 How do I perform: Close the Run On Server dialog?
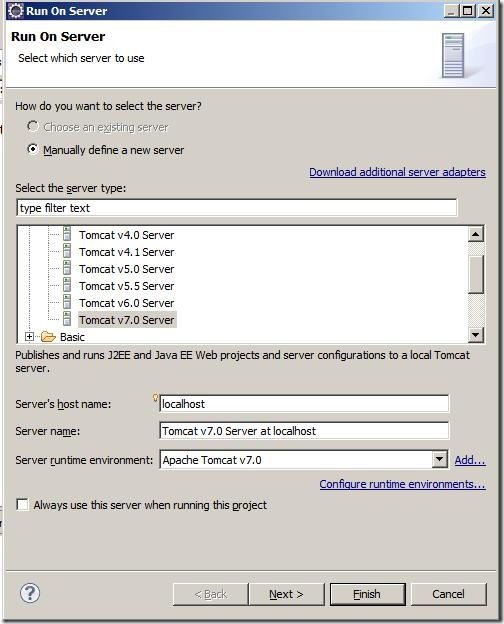click(486, 10)
